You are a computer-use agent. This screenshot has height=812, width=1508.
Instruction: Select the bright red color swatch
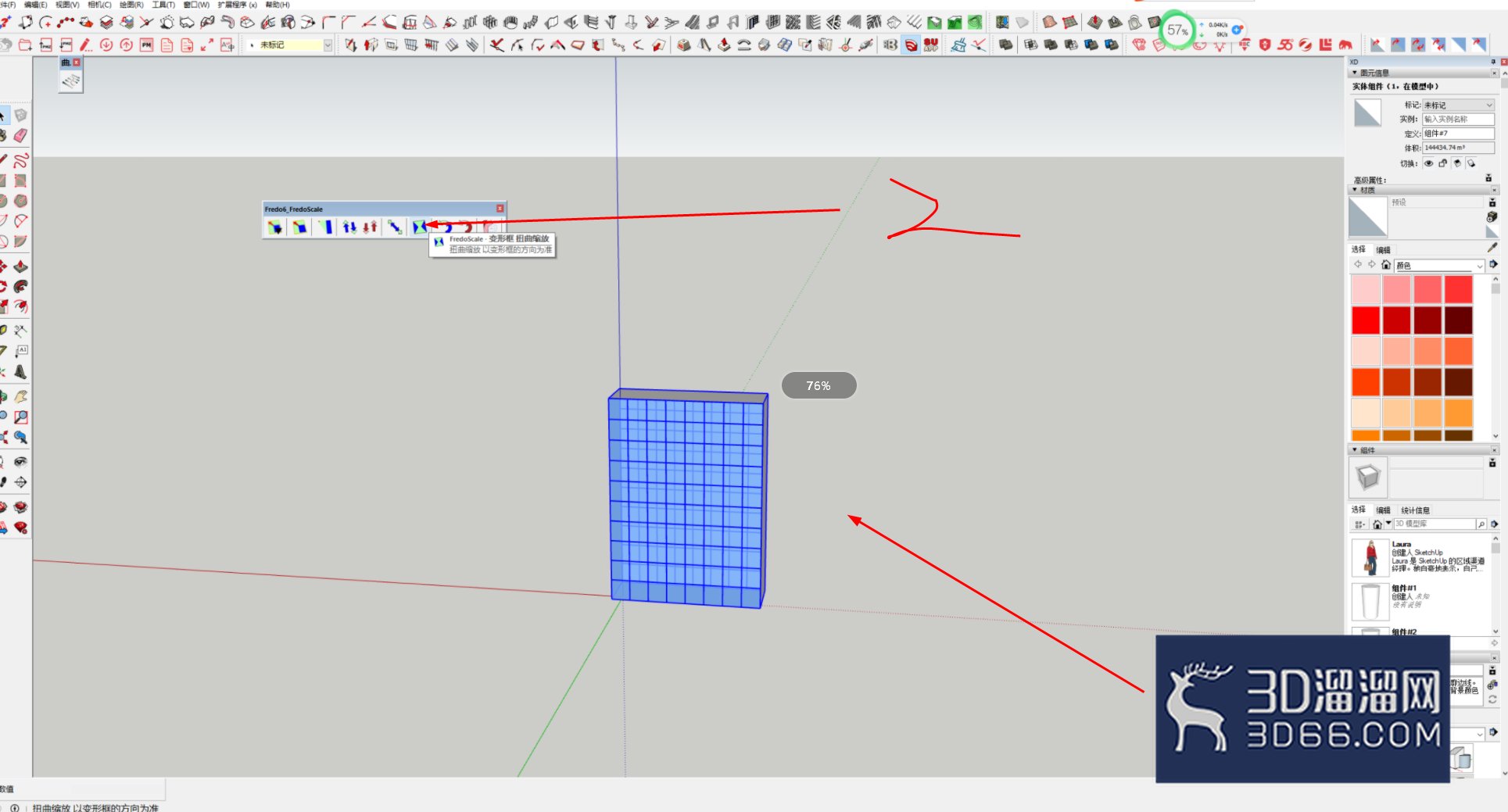point(1366,320)
